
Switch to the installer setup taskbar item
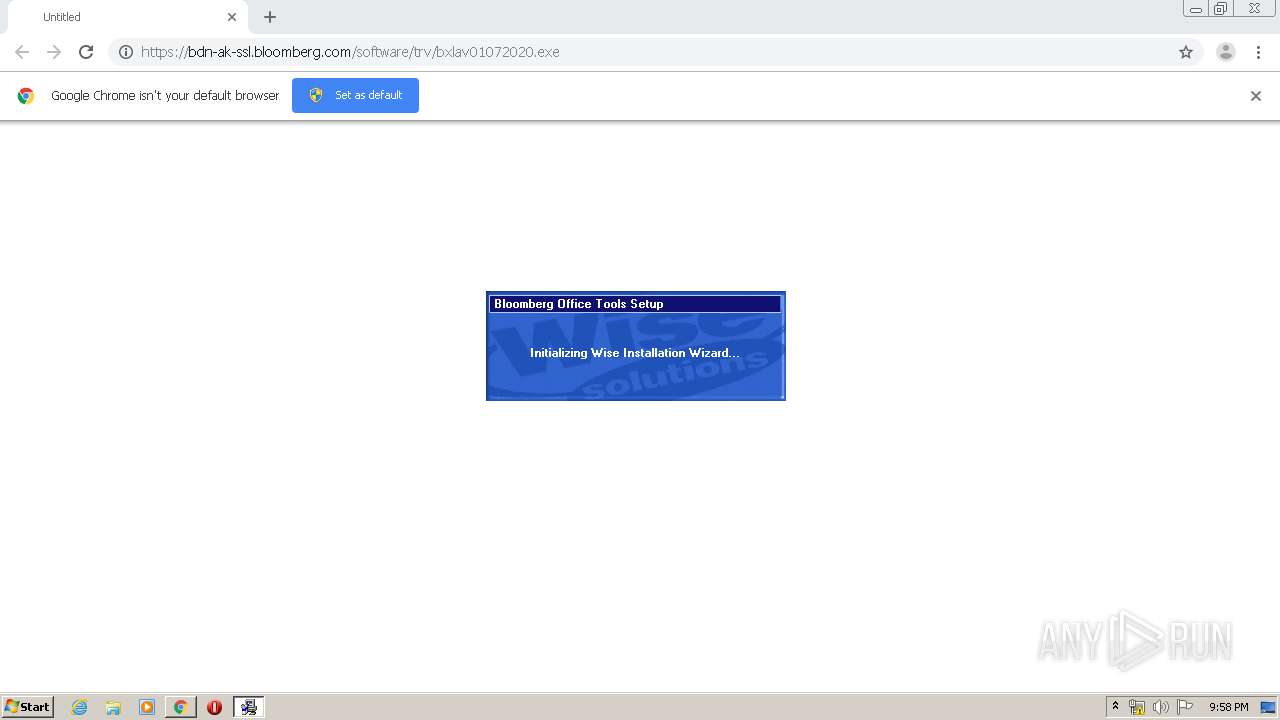(x=249, y=707)
